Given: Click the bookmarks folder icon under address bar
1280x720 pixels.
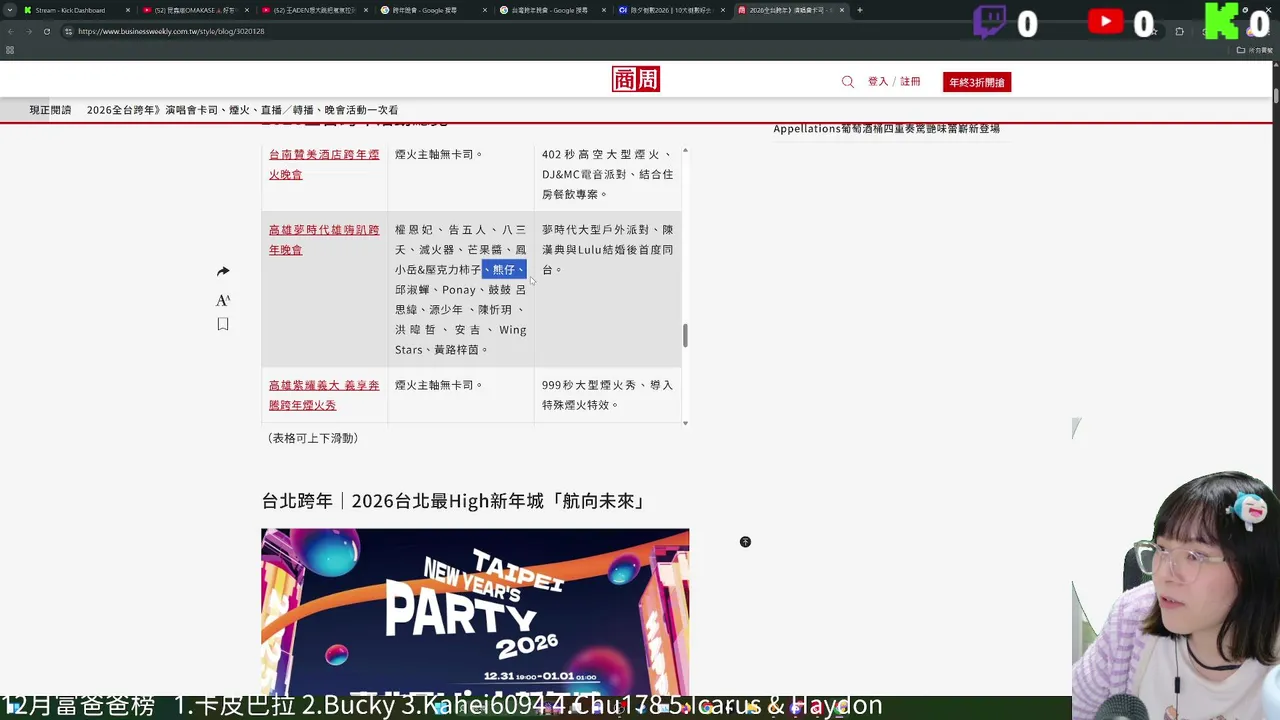Looking at the screenshot, I should 1241,50.
